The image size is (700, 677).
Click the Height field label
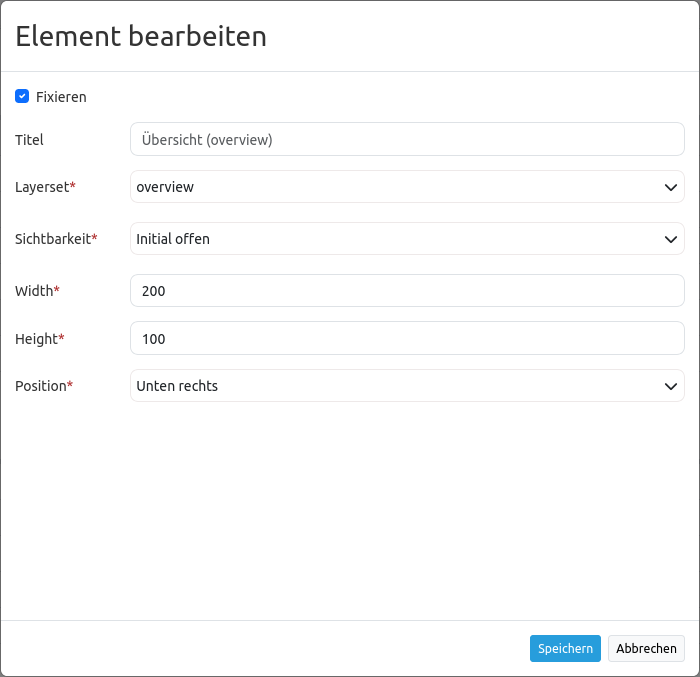point(38,339)
